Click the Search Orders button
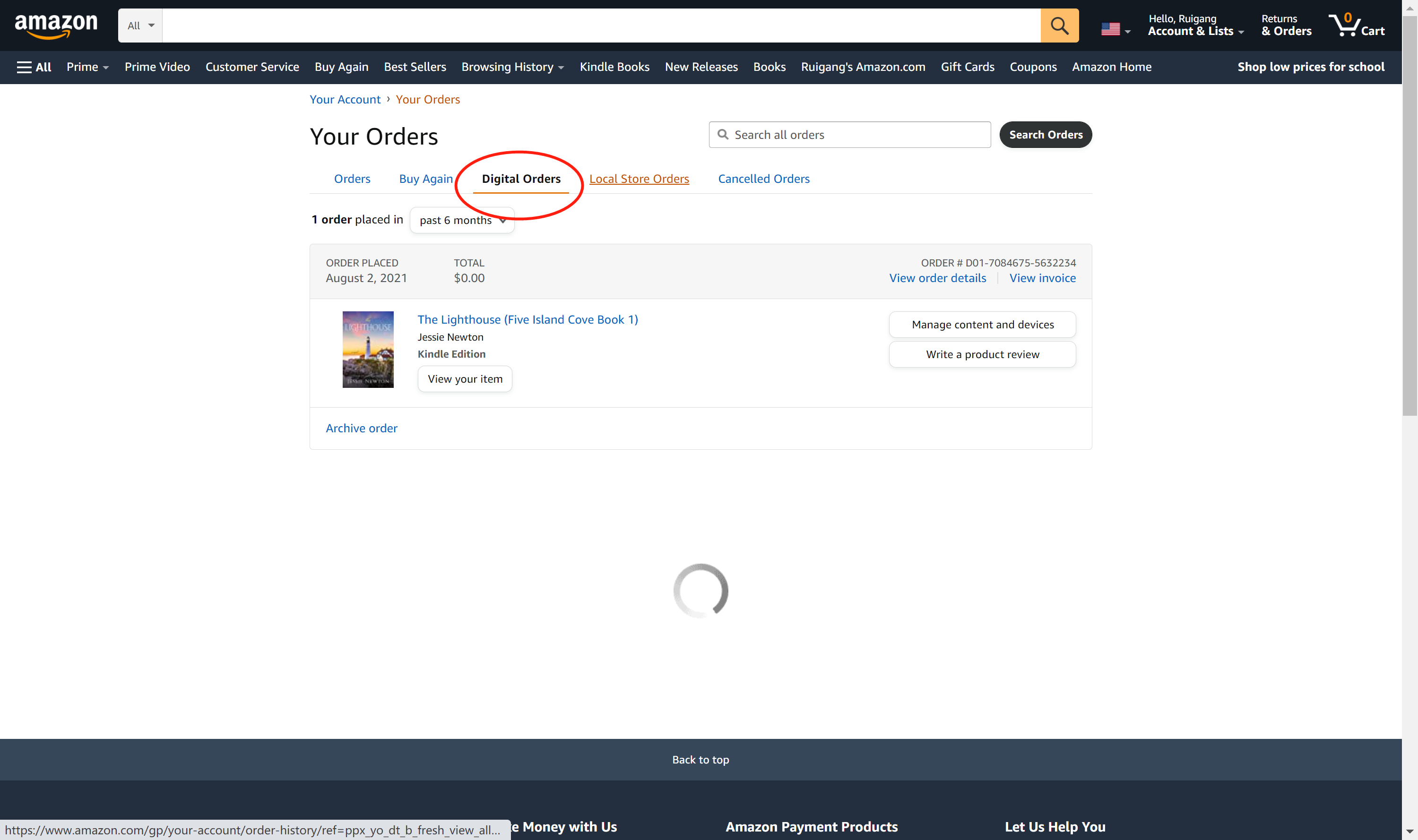Screen dimensions: 1418x840 (x=1046, y=135)
